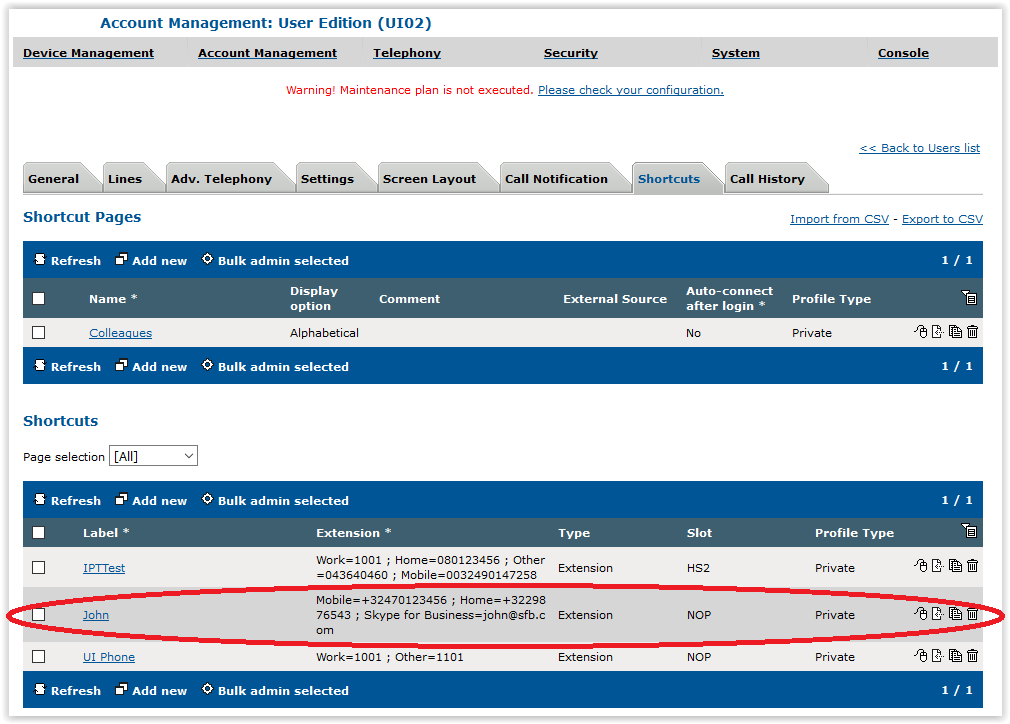Follow the Back to Users list link
The image size is (1010, 724).
point(920,148)
